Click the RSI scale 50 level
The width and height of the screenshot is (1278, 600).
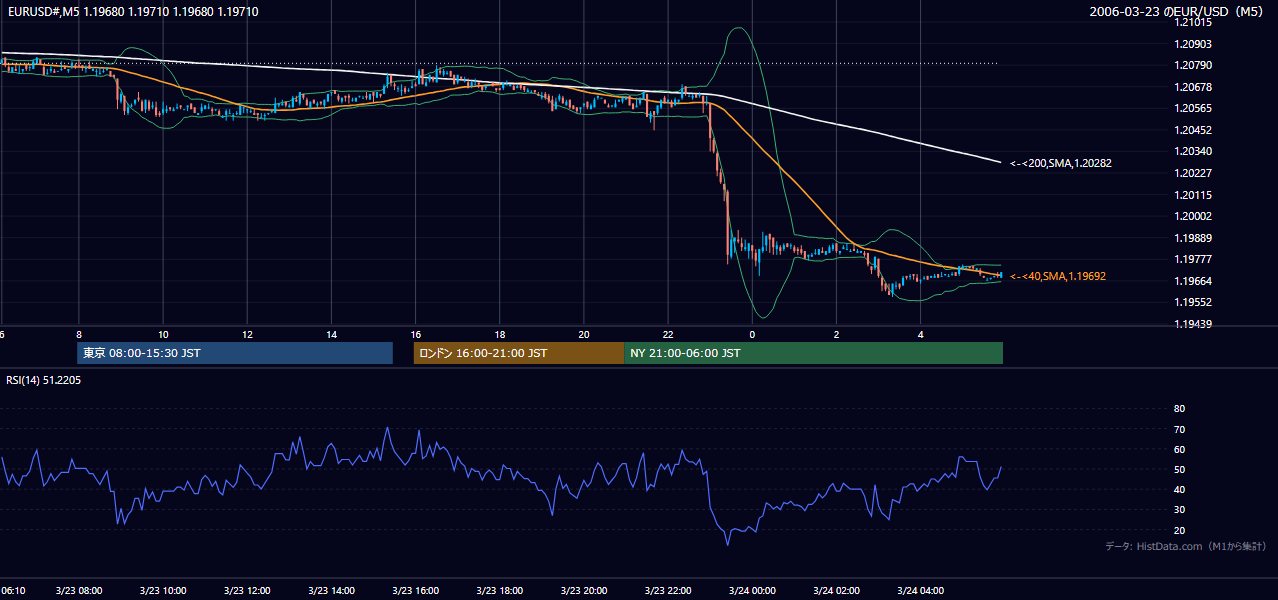coord(1180,470)
